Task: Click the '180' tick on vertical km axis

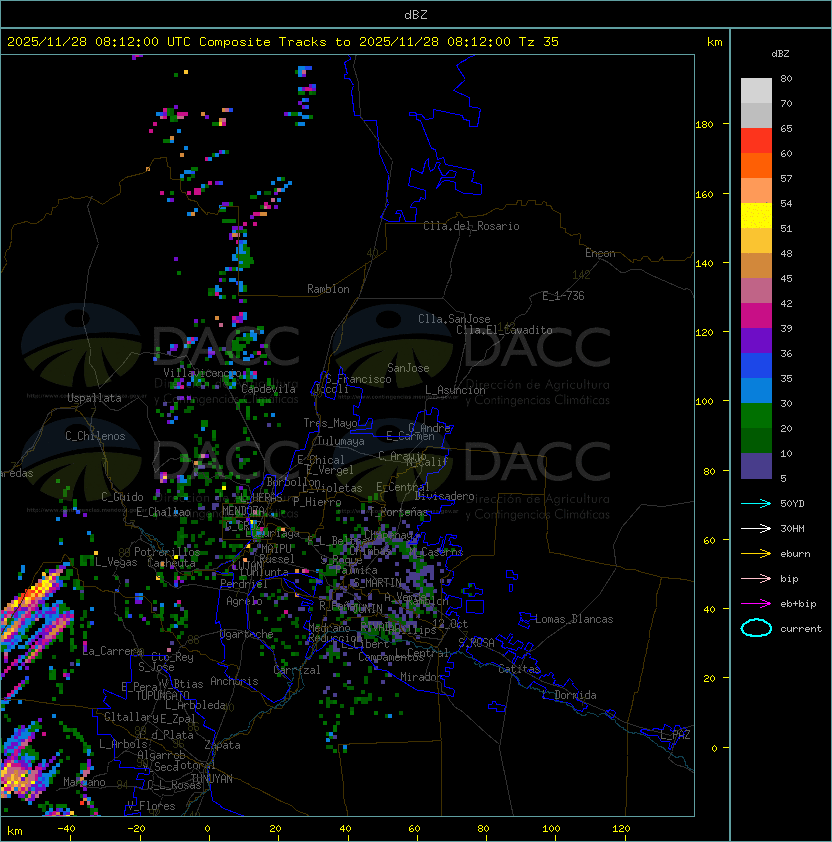Action: [704, 125]
